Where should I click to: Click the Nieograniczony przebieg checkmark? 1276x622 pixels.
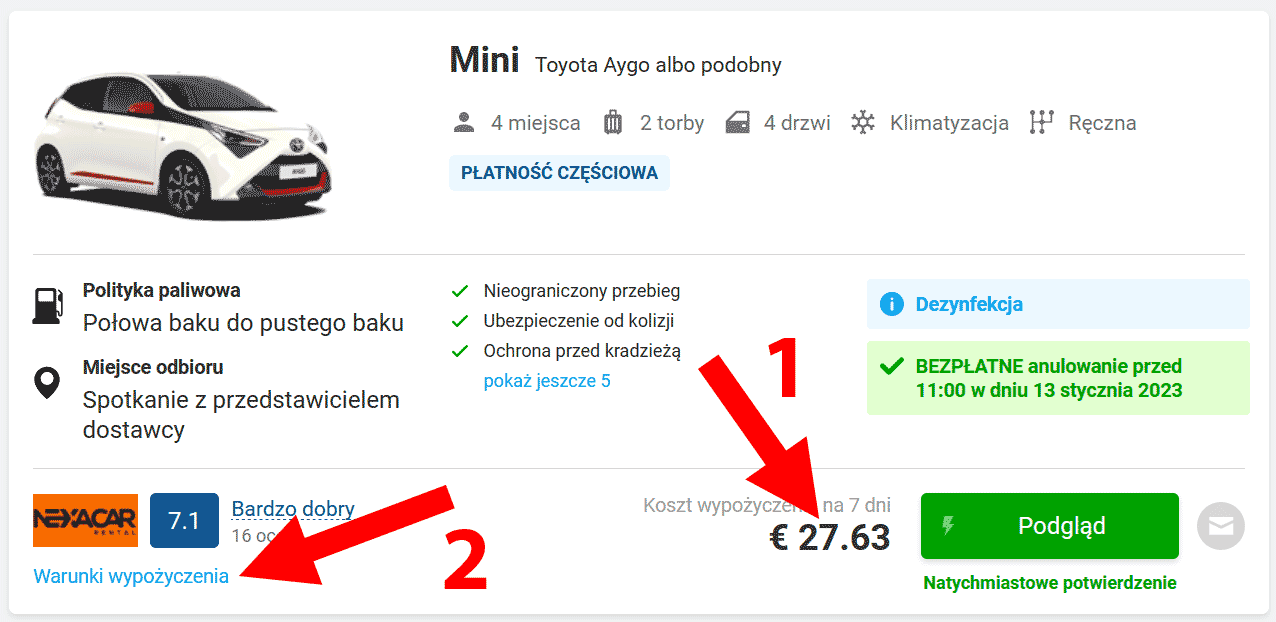tap(460, 292)
